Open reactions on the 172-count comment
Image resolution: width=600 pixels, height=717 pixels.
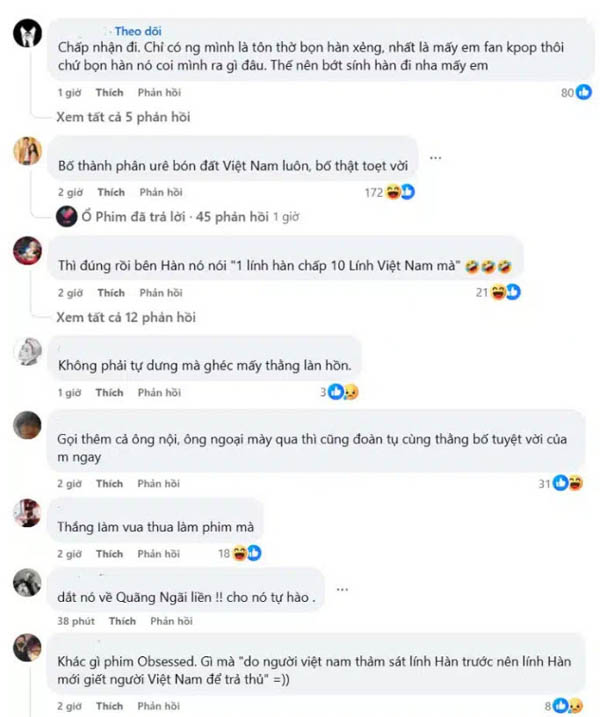[400, 192]
